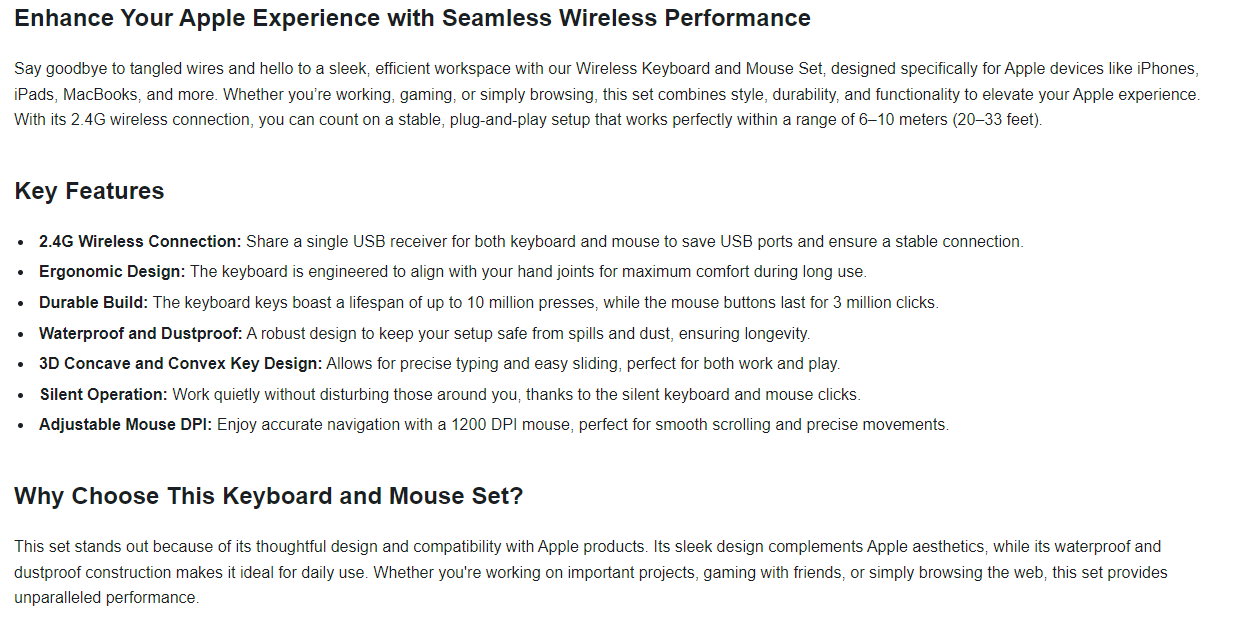1233x636 pixels.
Task: Click the "Key Features" heading
Action: coord(89,191)
